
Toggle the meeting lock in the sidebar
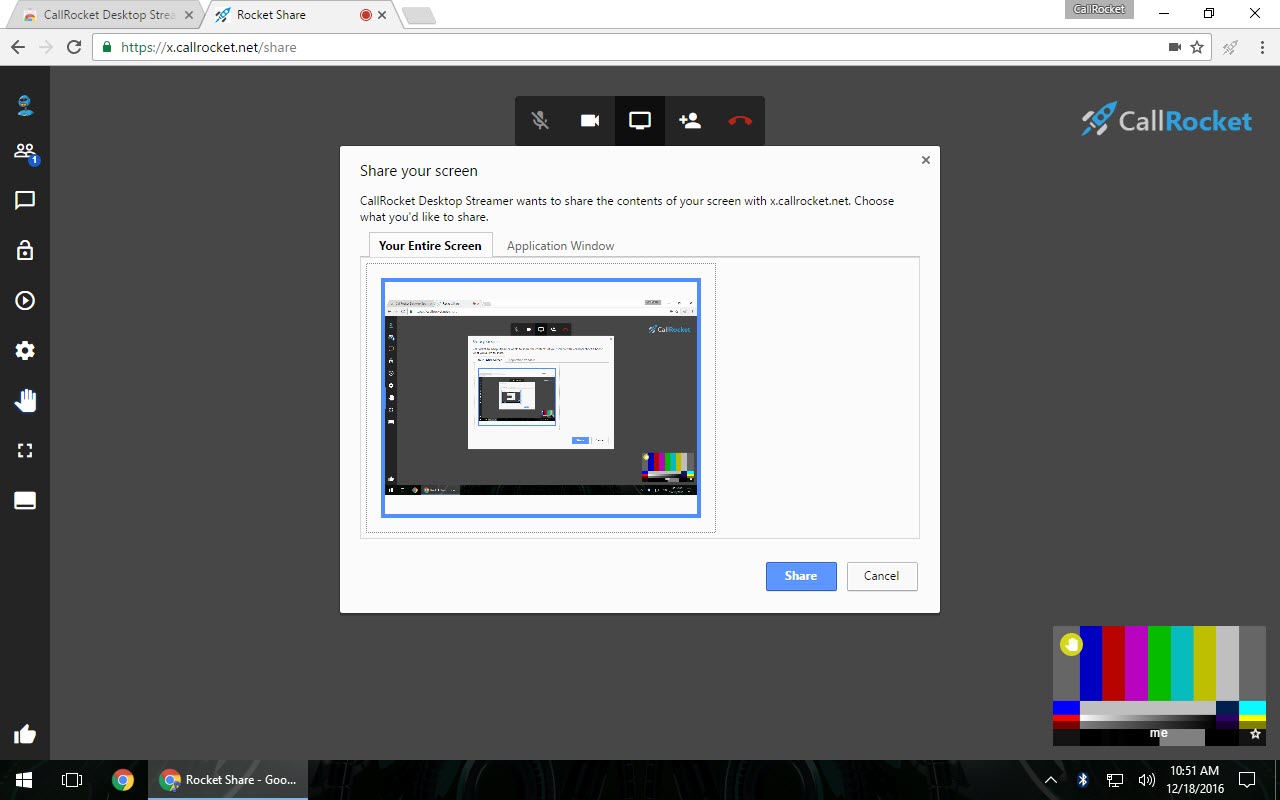(x=25, y=250)
